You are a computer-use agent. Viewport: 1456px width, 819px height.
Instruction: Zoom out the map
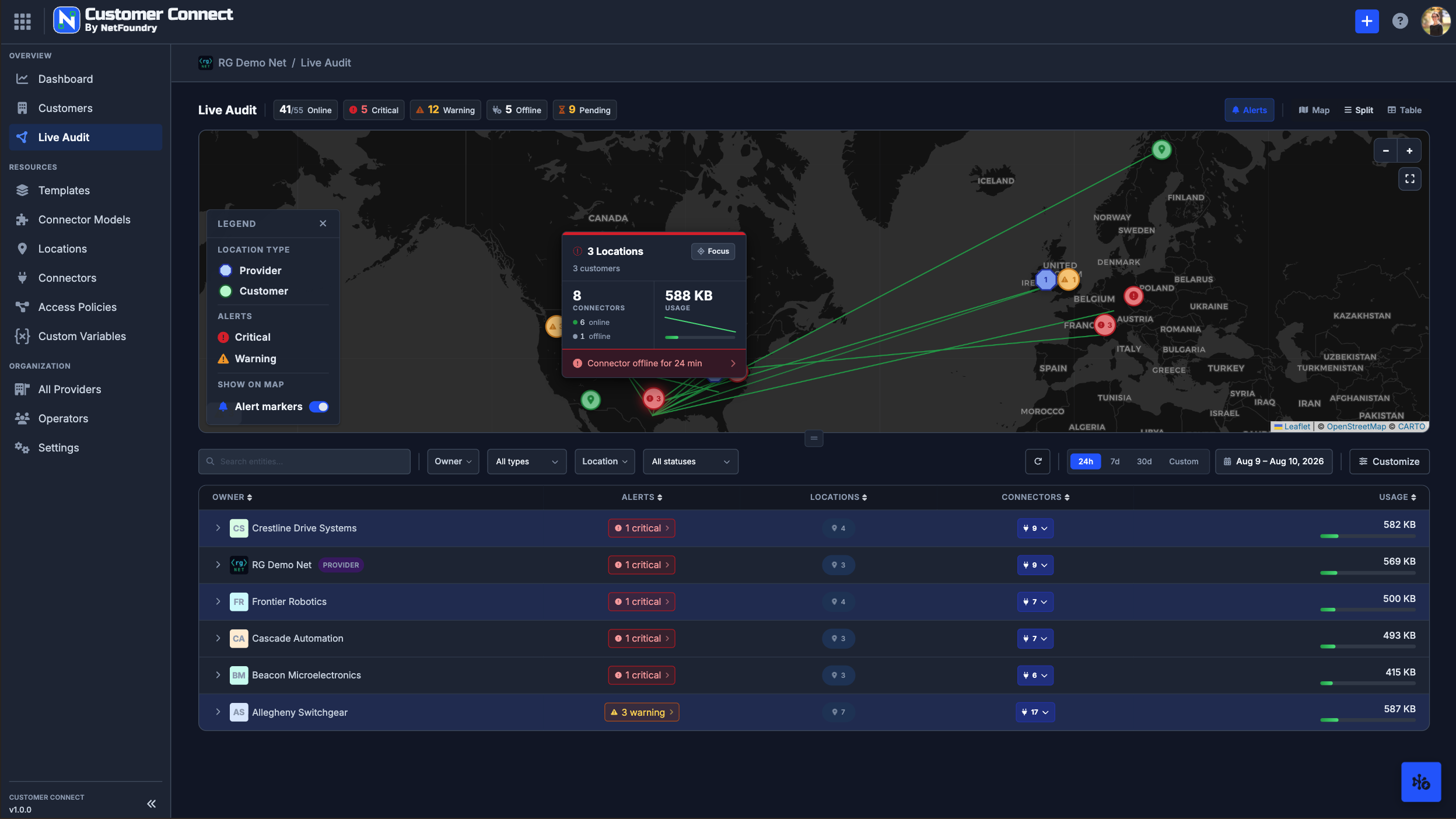[x=1386, y=150]
